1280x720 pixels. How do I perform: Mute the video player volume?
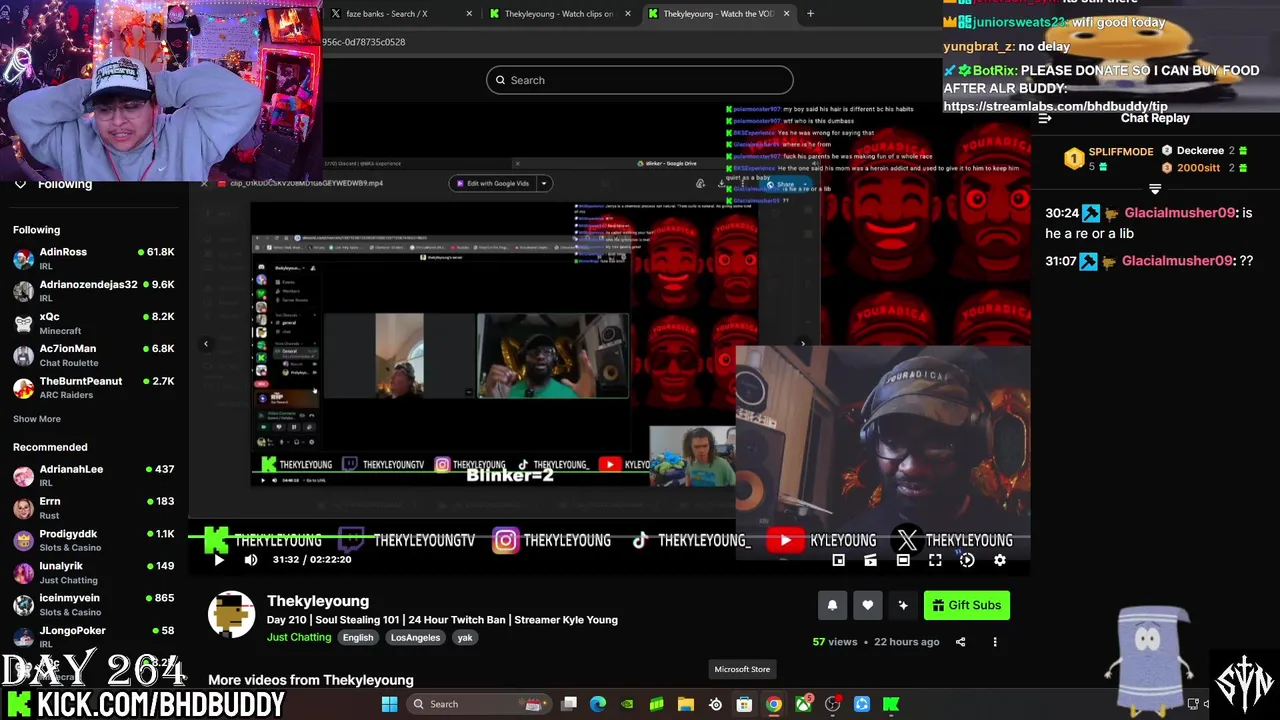(x=251, y=560)
